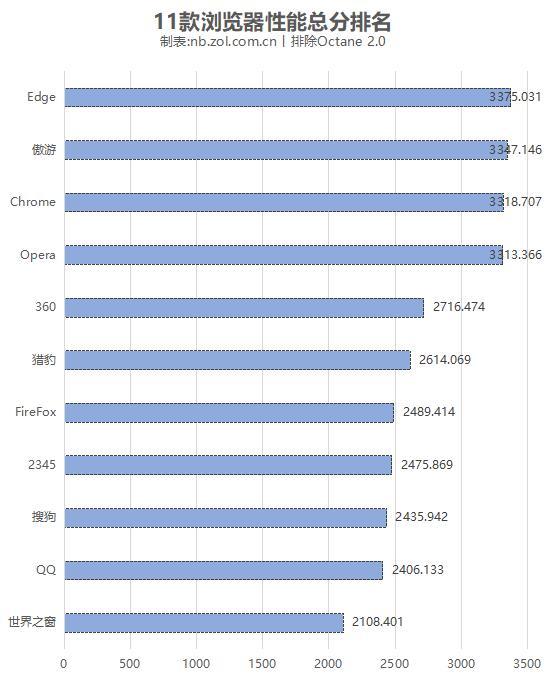Click the Edge bar in the chart
Viewport: 548px width, 682px height.
coord(287,97)
